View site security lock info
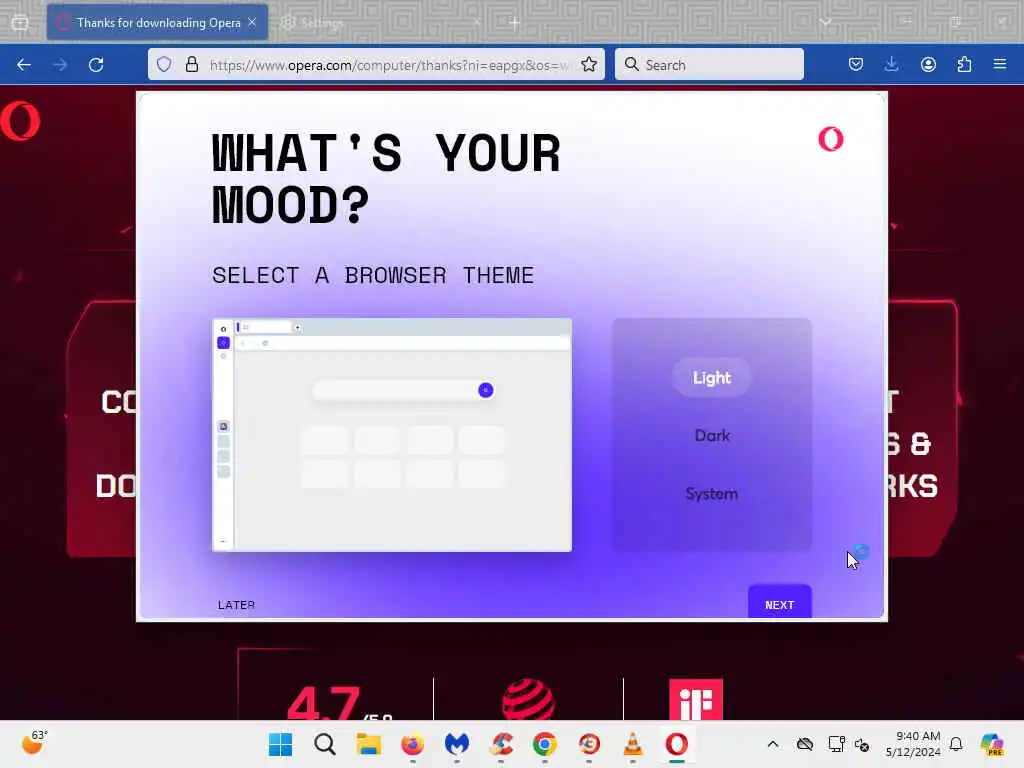The height and width of the screenshot is (768, 1024). 191,64
